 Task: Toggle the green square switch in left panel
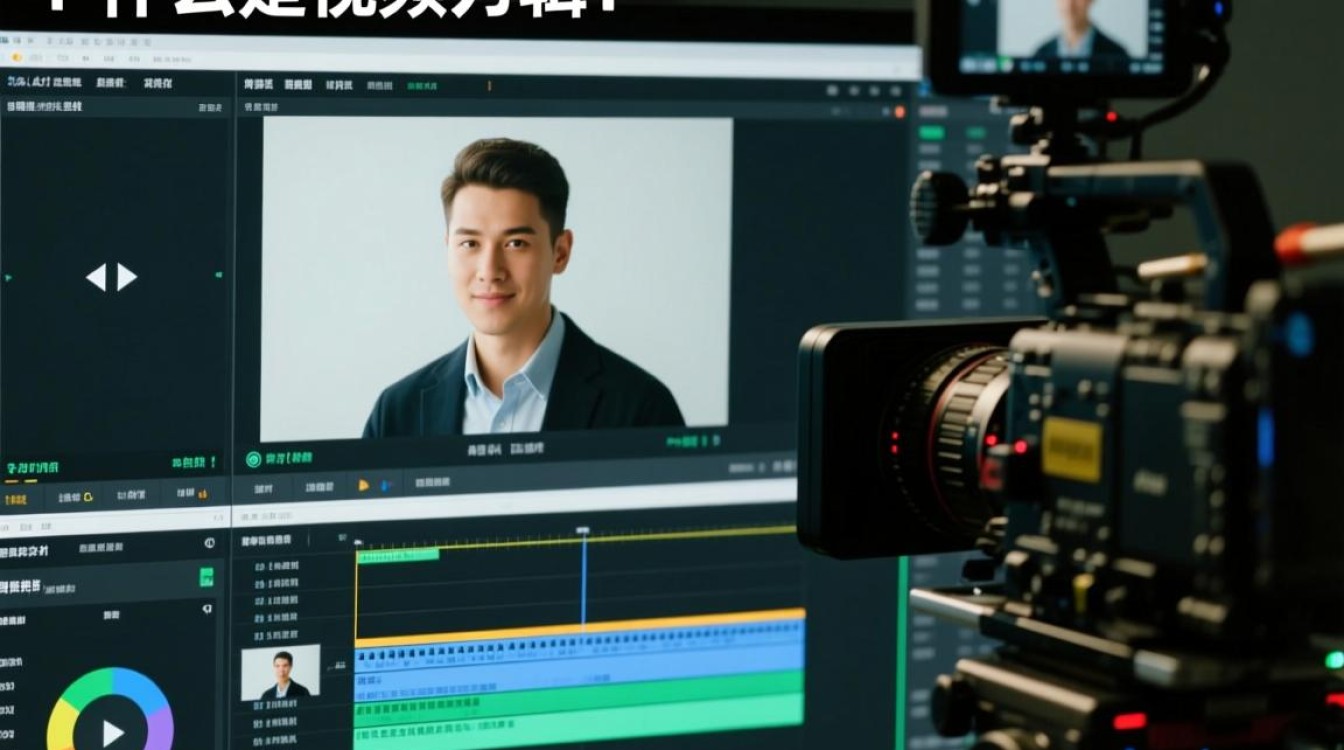coord(206,577)
